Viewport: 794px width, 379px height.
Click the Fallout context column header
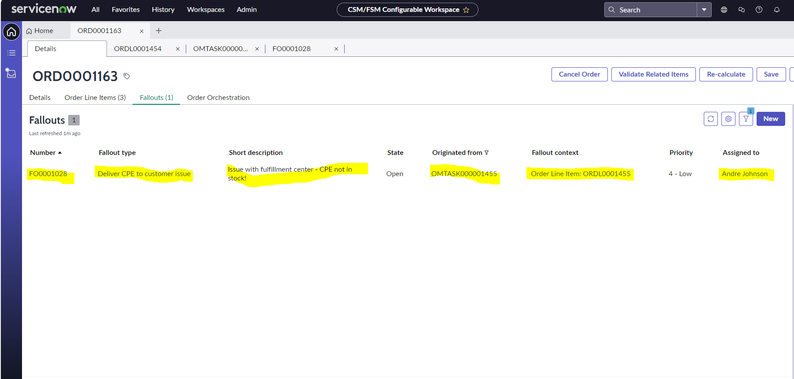click(x=555, y=153)
